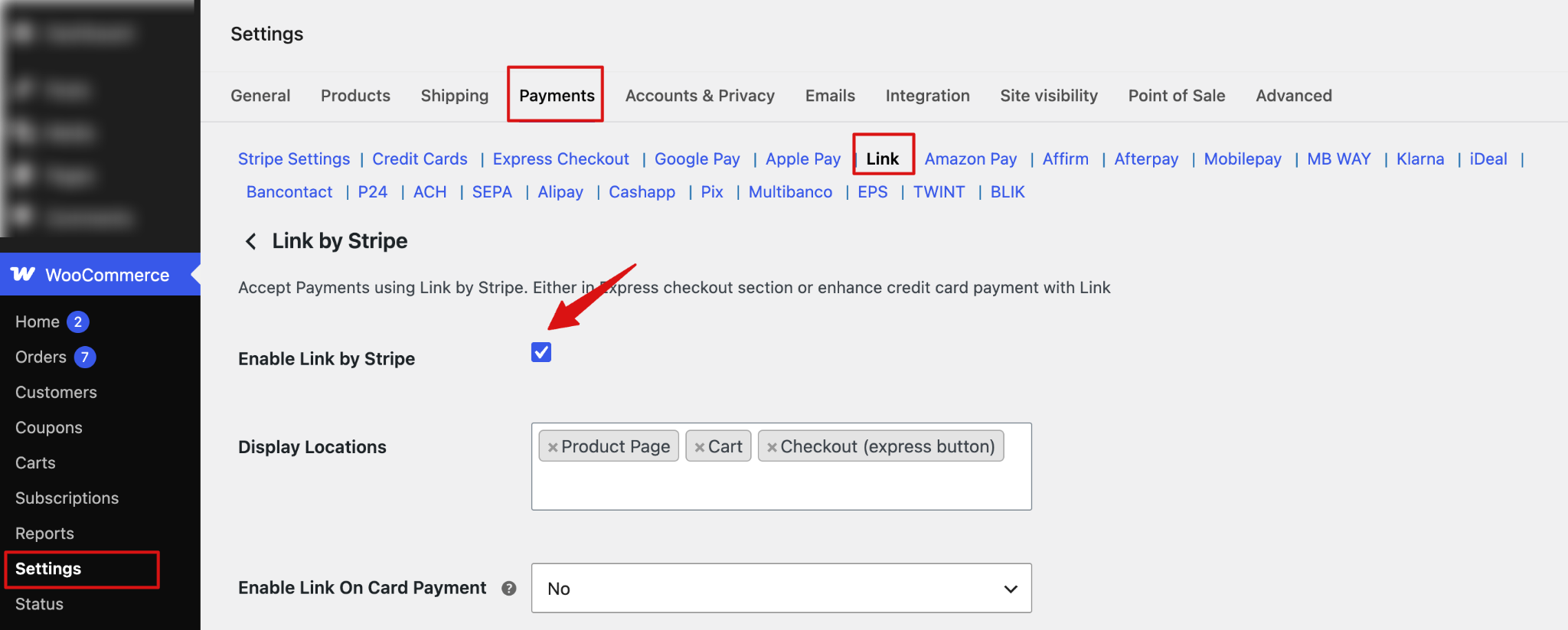Open the Klarna payment section
This screenshot has width=1568, height=630.
(1420, 159)
